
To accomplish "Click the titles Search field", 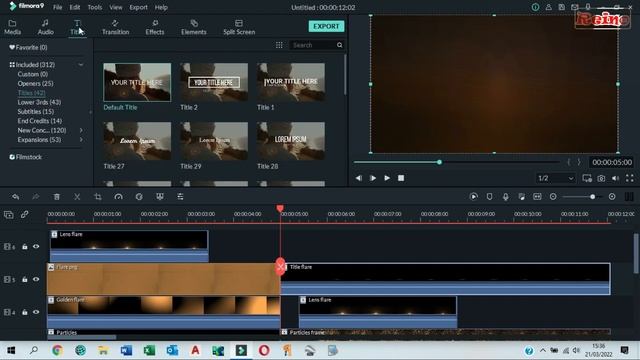I will [x=313, y=45].
